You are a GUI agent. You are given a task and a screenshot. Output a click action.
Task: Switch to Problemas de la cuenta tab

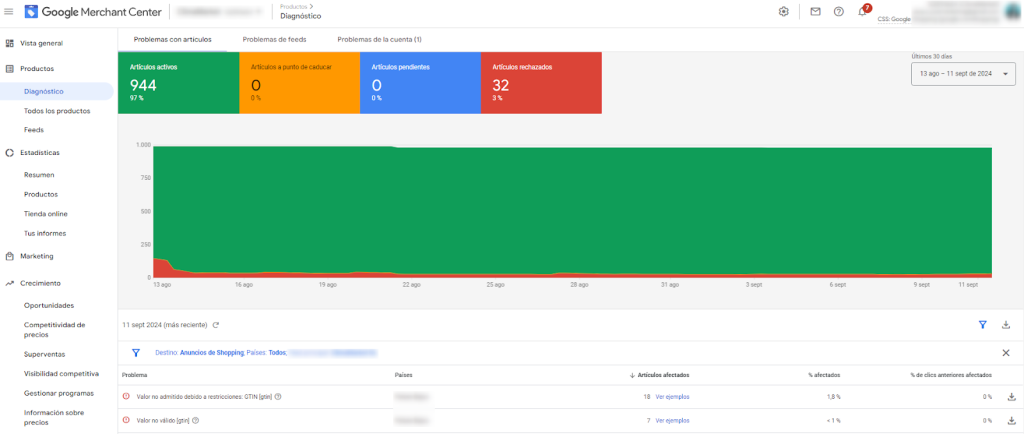click(379, 39)
